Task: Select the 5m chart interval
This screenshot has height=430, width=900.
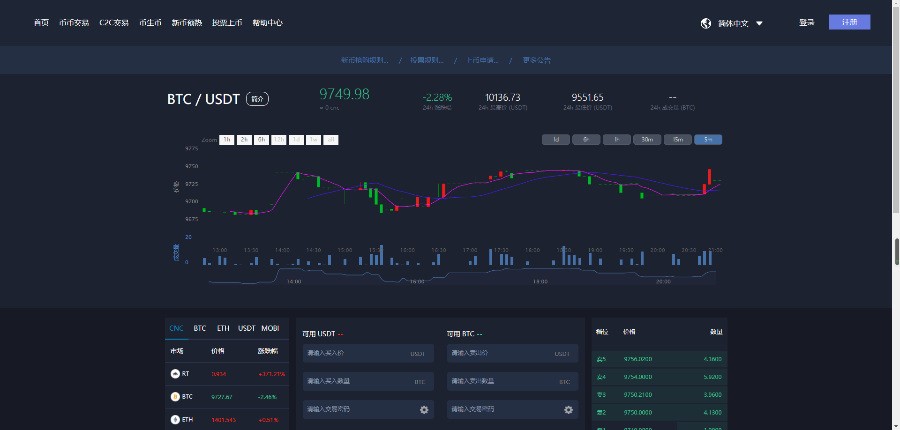Action: (x=708, y=140)
